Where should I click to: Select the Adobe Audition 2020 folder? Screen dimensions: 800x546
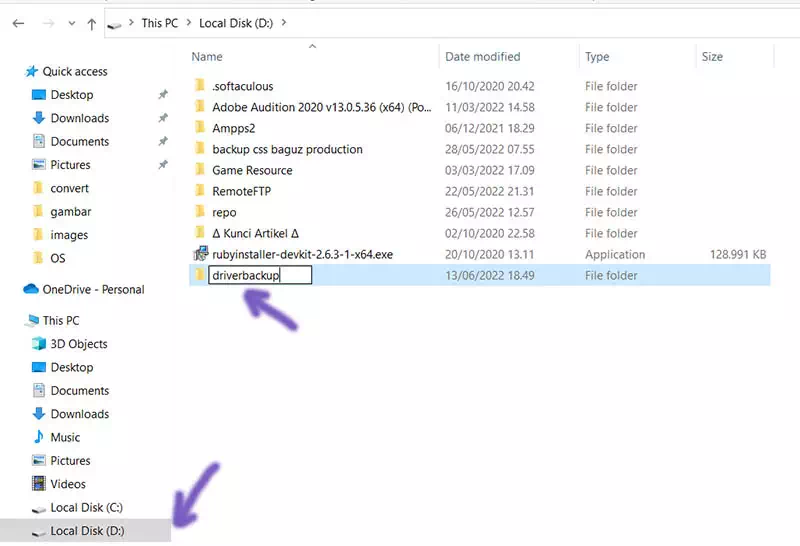coord(321,107)
